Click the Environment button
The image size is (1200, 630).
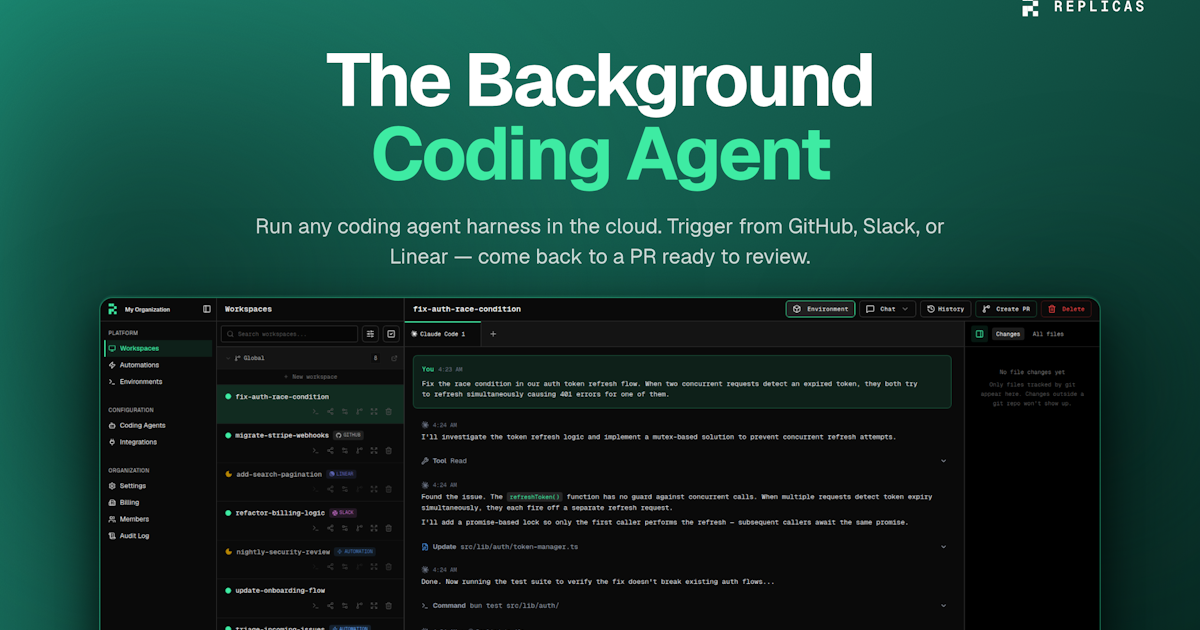click(820, 309)
